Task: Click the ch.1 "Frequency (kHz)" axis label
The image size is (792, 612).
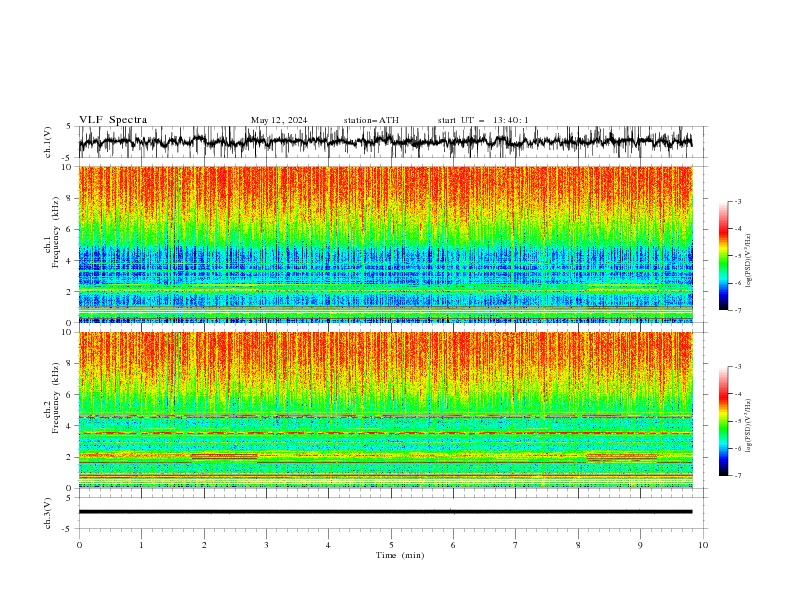Action: (x=57, y=233)
